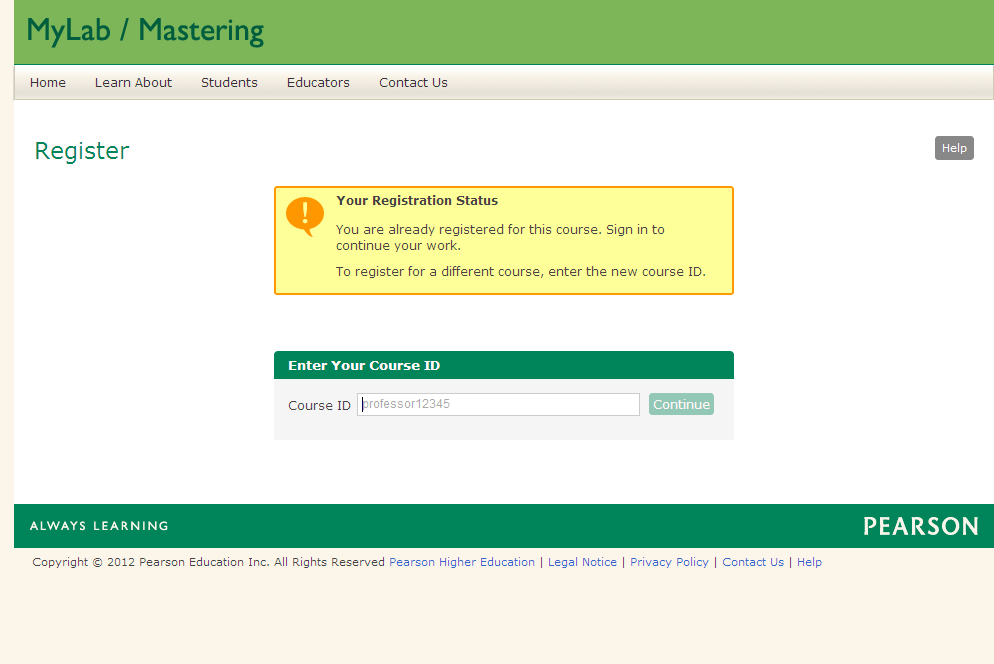Screen dimensions: 994x664
Task: Click the 'Your Registration Status' heading
Action: [x=417, y=200]
